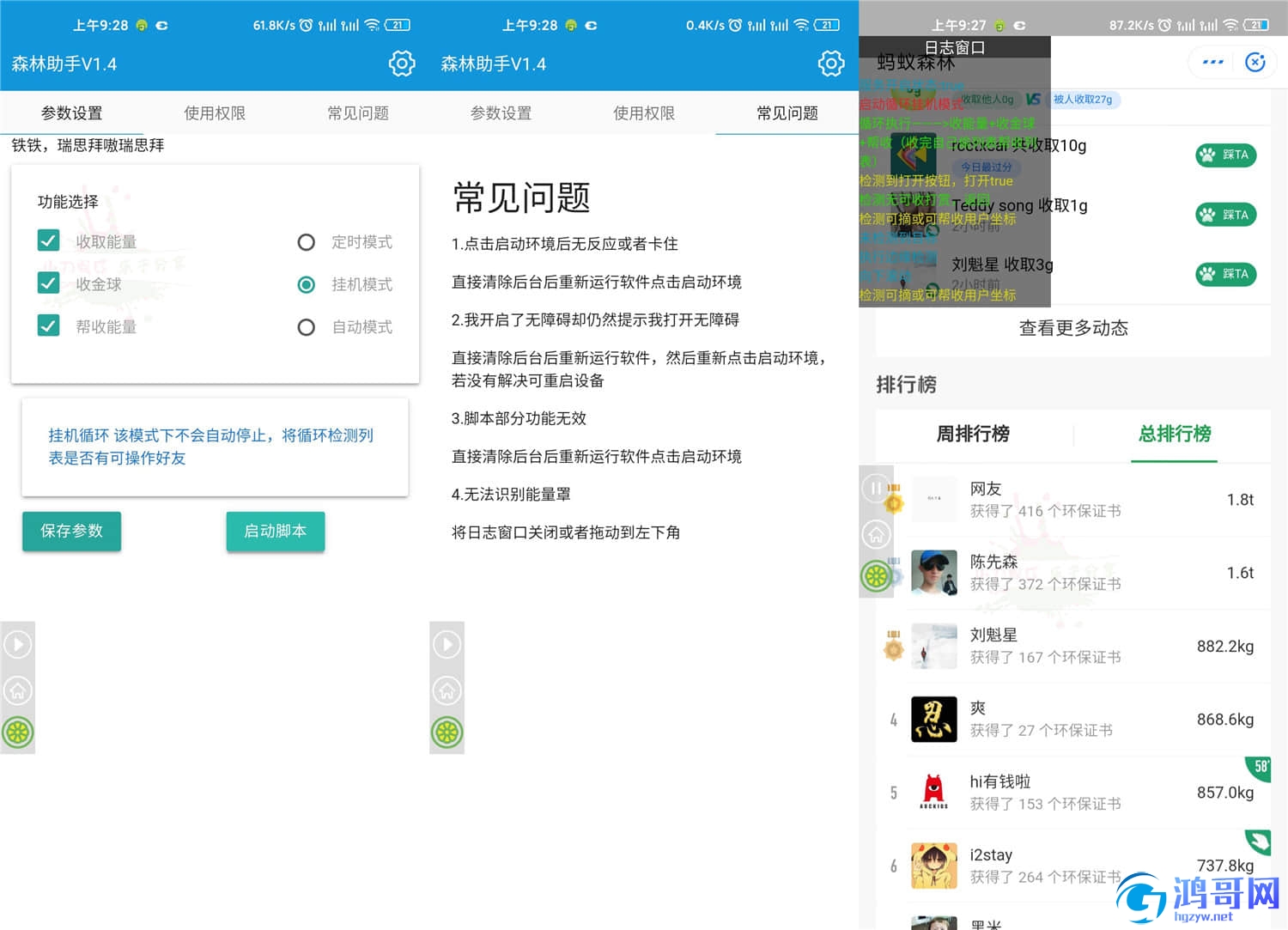Select the 定时模式 radio button
1288x930 pixels.
coord(306,242)
